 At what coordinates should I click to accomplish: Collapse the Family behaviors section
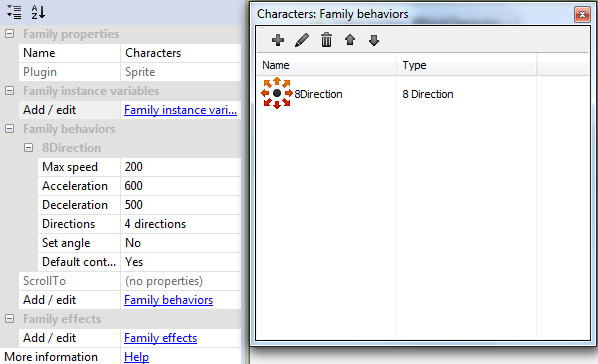pyautogui.click(x=10, y=129)
